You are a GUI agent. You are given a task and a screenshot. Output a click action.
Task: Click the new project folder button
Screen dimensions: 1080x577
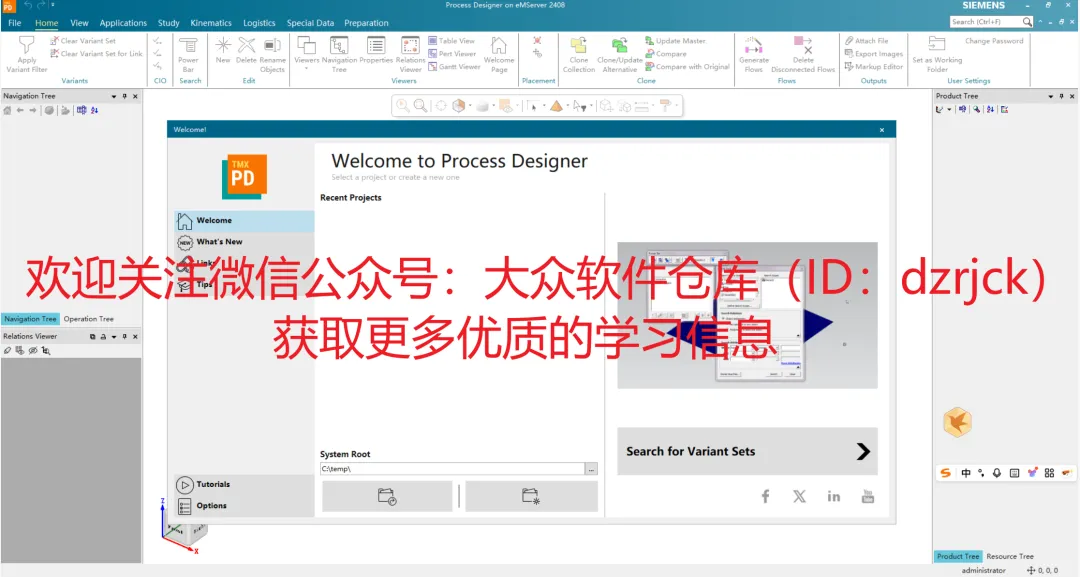(x=531, y=496)
